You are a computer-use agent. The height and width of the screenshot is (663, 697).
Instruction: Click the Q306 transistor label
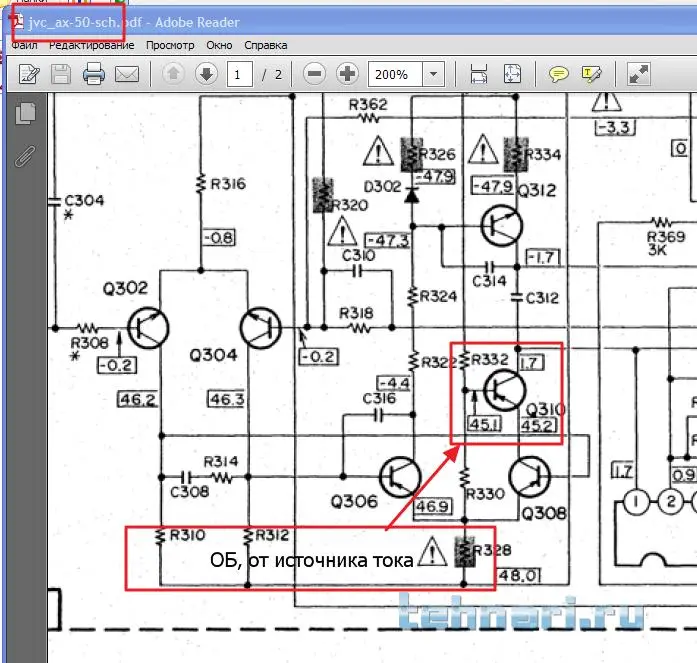coord(354,502)
